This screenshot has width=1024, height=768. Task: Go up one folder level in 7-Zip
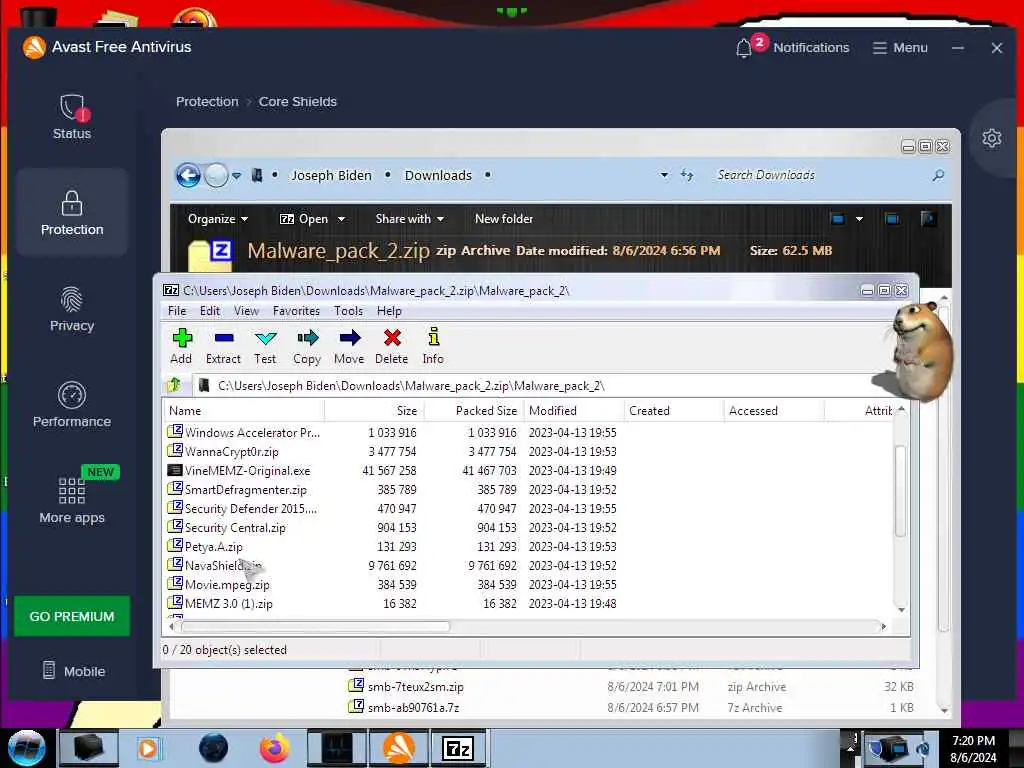174,385
